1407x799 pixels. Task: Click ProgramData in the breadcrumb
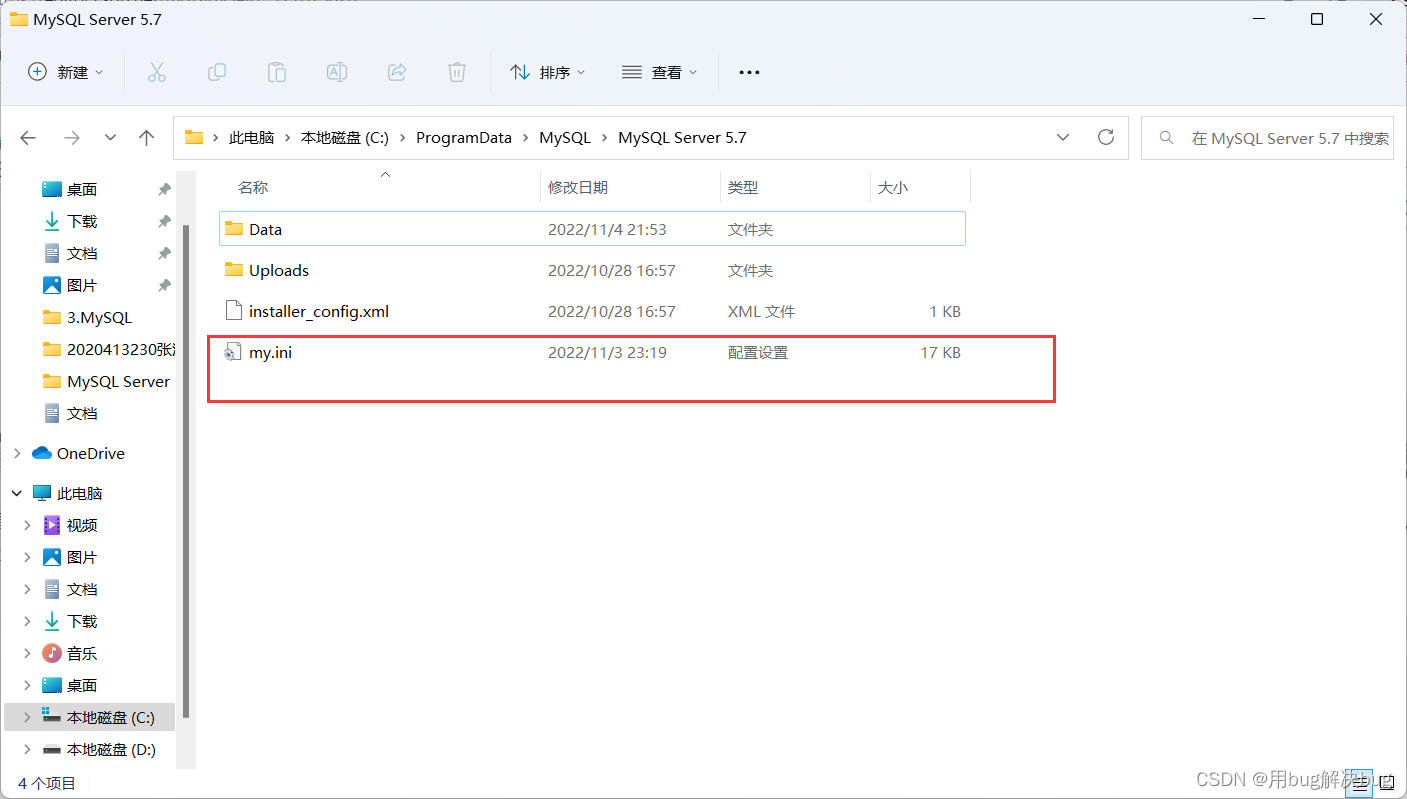(x=464, y=138)
